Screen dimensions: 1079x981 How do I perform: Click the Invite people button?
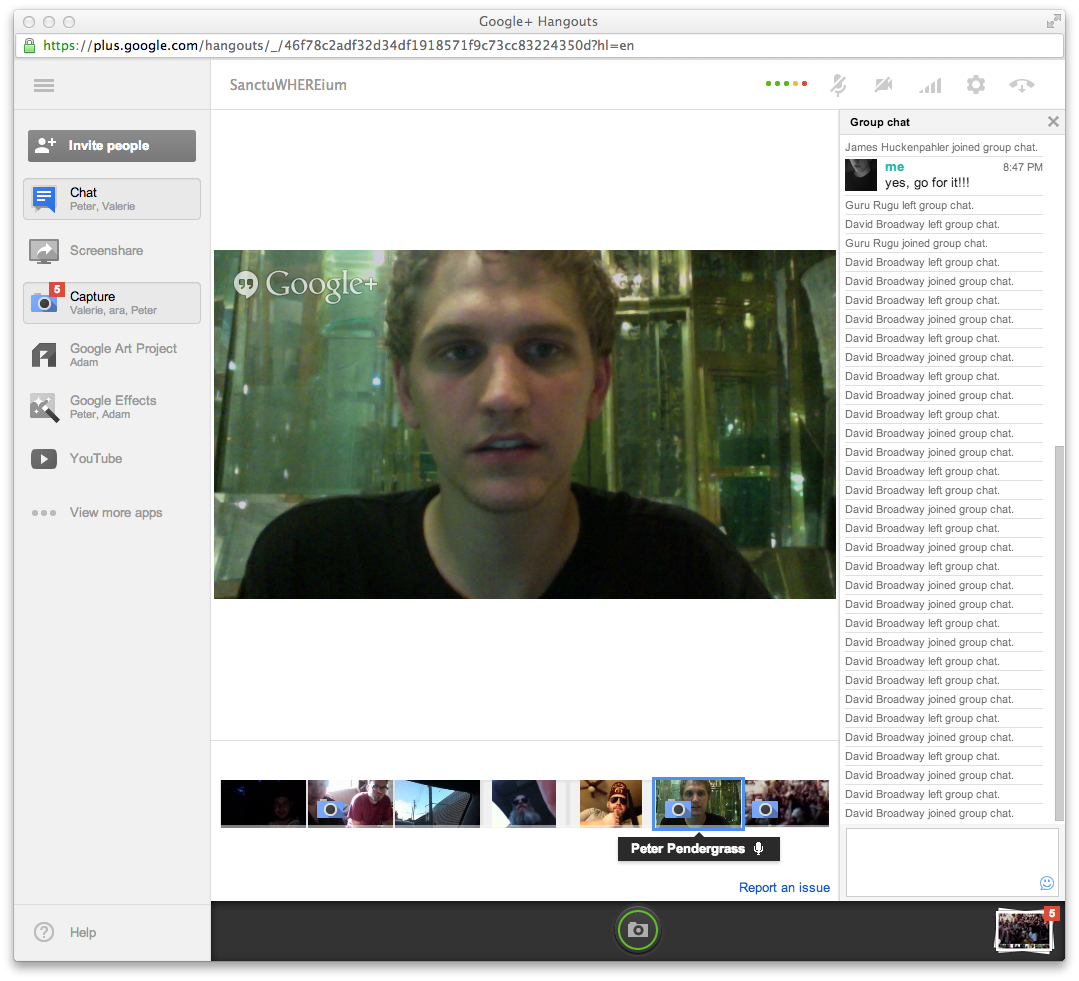(112, 146)
